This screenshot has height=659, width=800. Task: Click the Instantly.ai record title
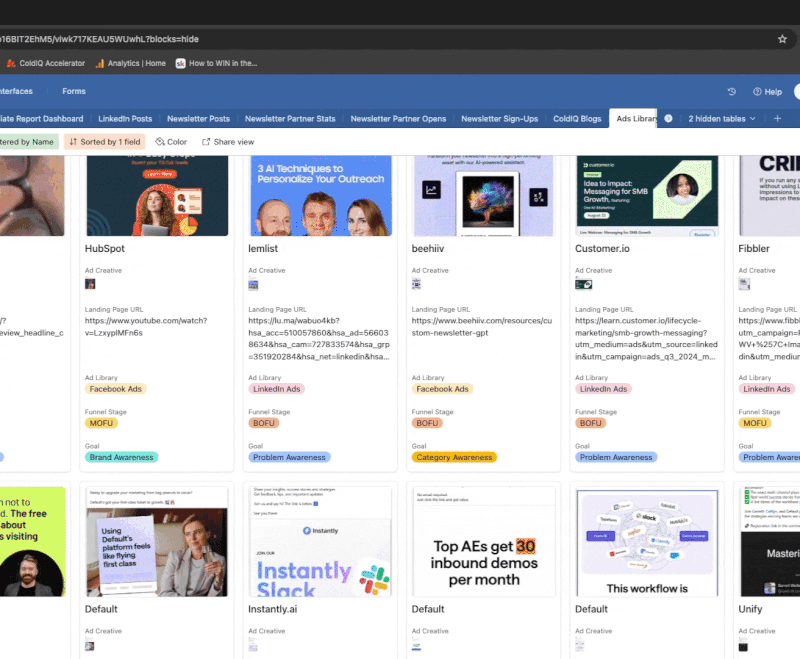click(x=272, y=609)
